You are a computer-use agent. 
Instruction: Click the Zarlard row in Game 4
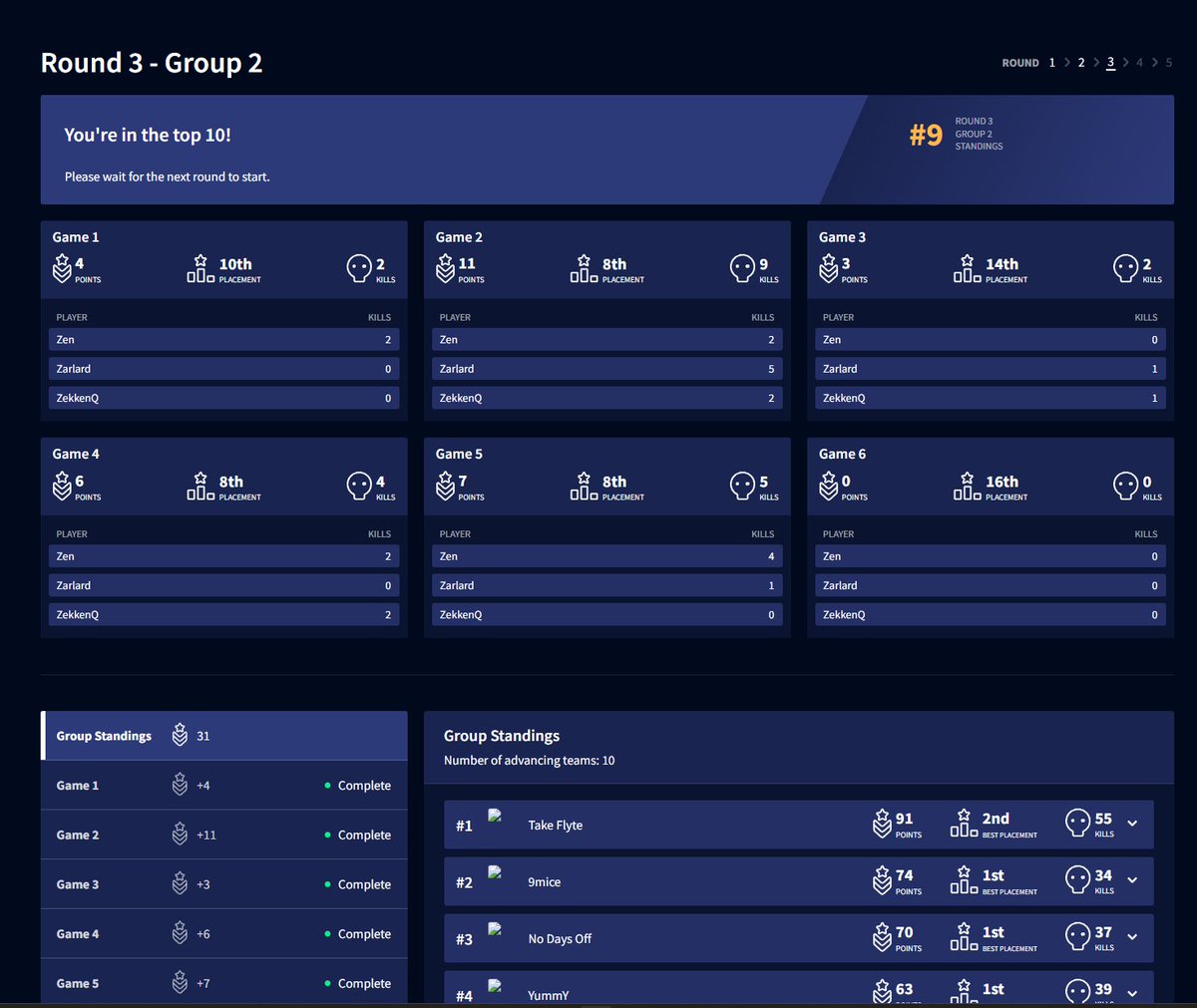pyautogui.click(x=224, y=585)
